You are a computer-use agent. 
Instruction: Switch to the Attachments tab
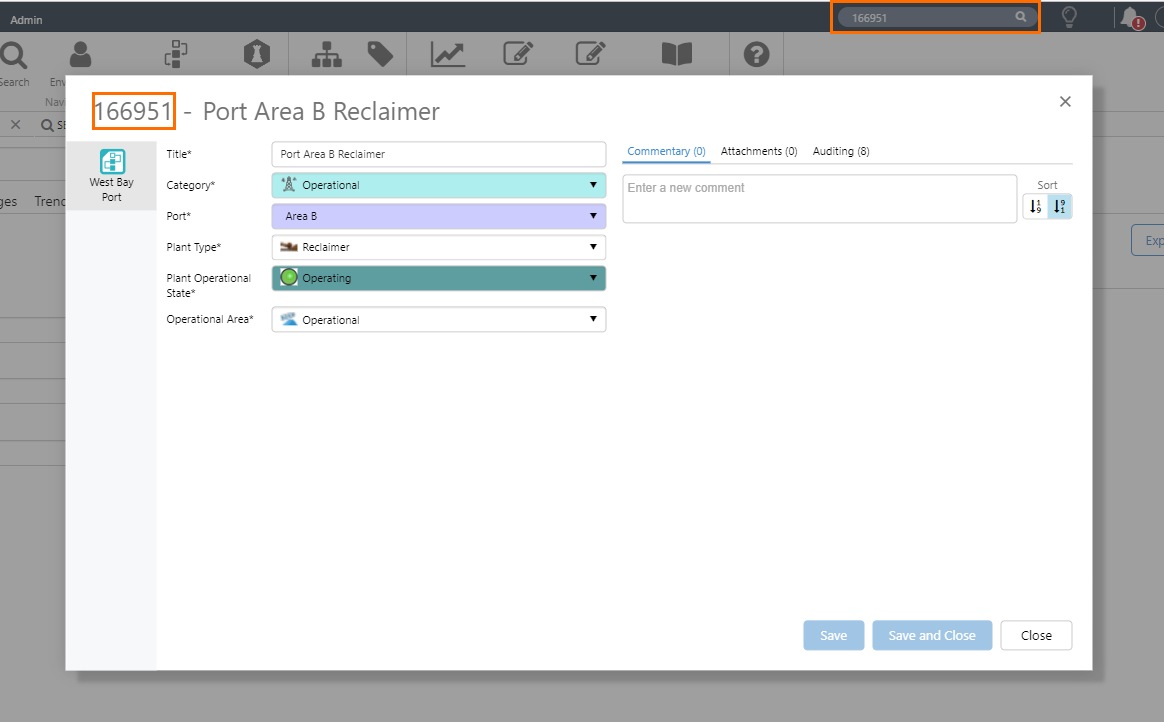tap(758, 151)
